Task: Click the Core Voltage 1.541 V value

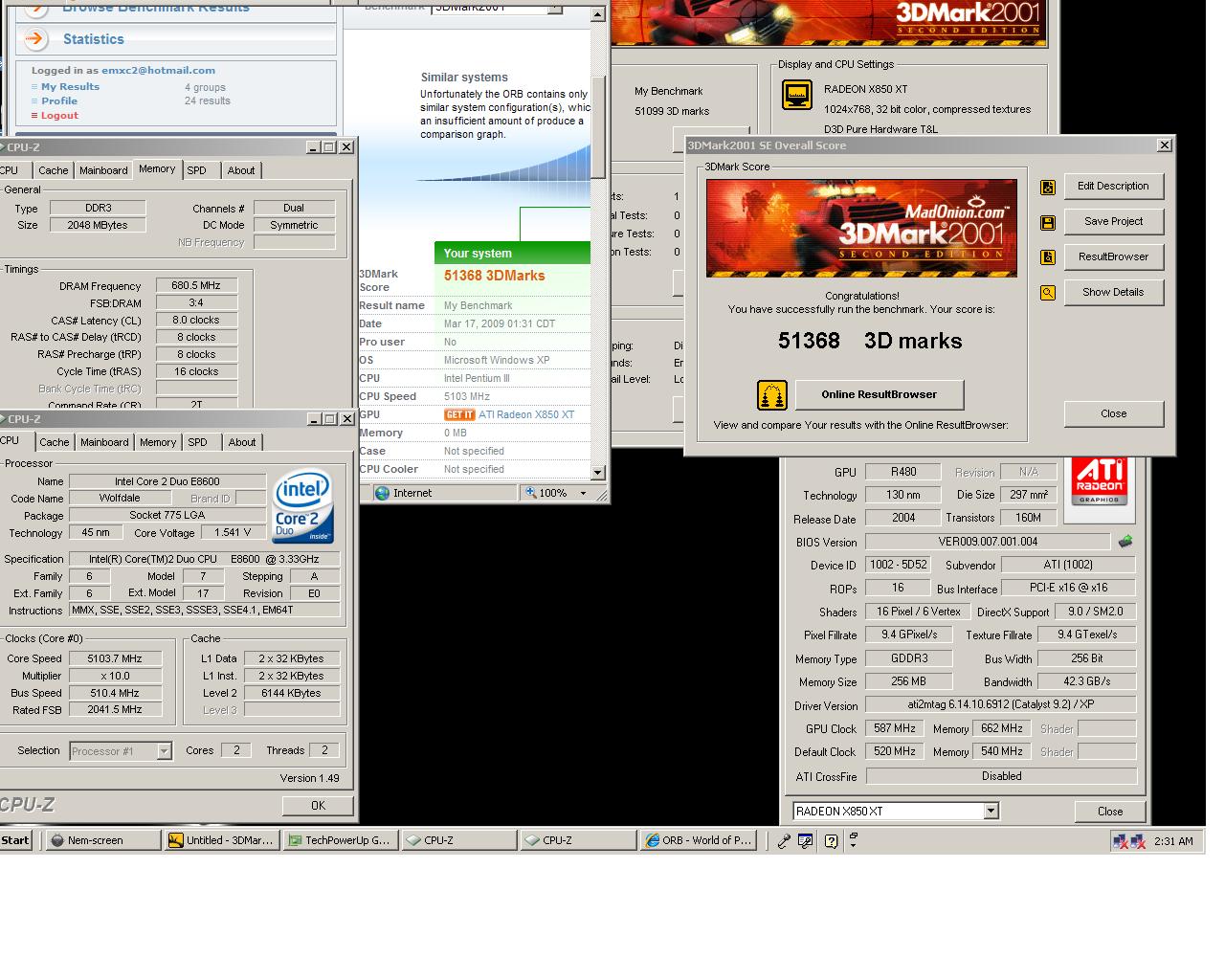Action: coord(233,533)
